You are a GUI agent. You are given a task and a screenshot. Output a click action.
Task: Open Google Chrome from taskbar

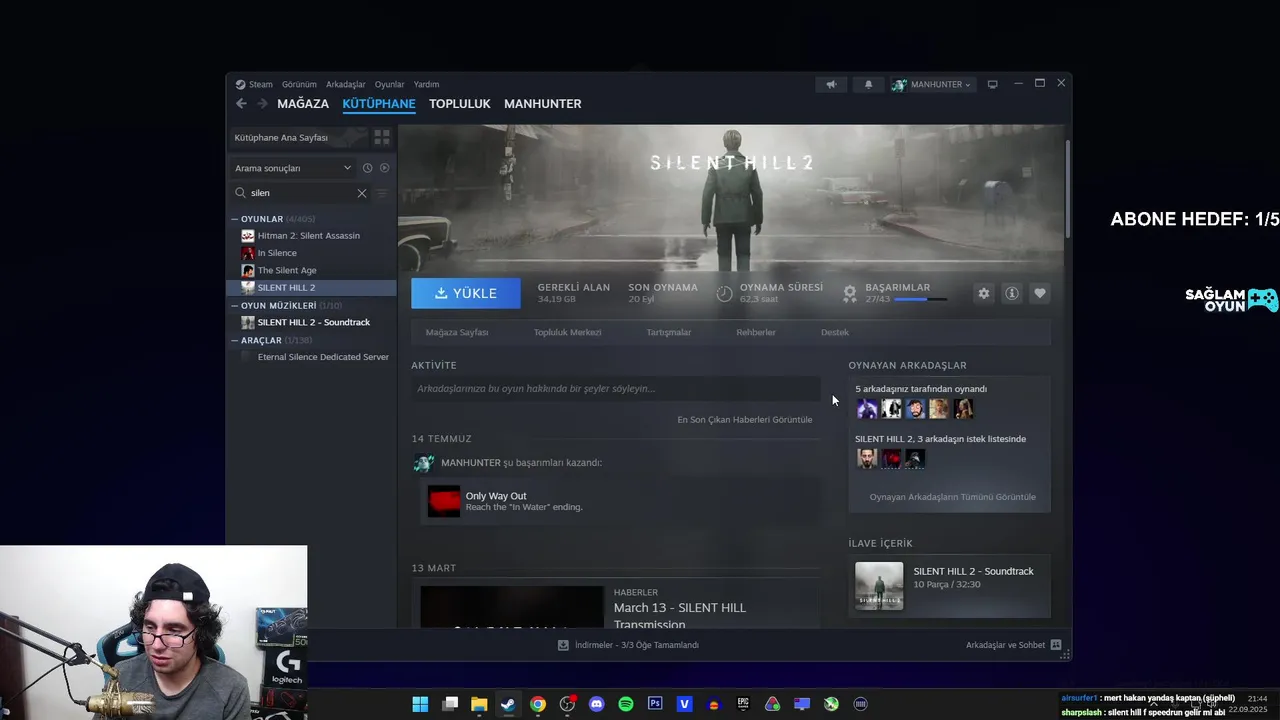538,704
